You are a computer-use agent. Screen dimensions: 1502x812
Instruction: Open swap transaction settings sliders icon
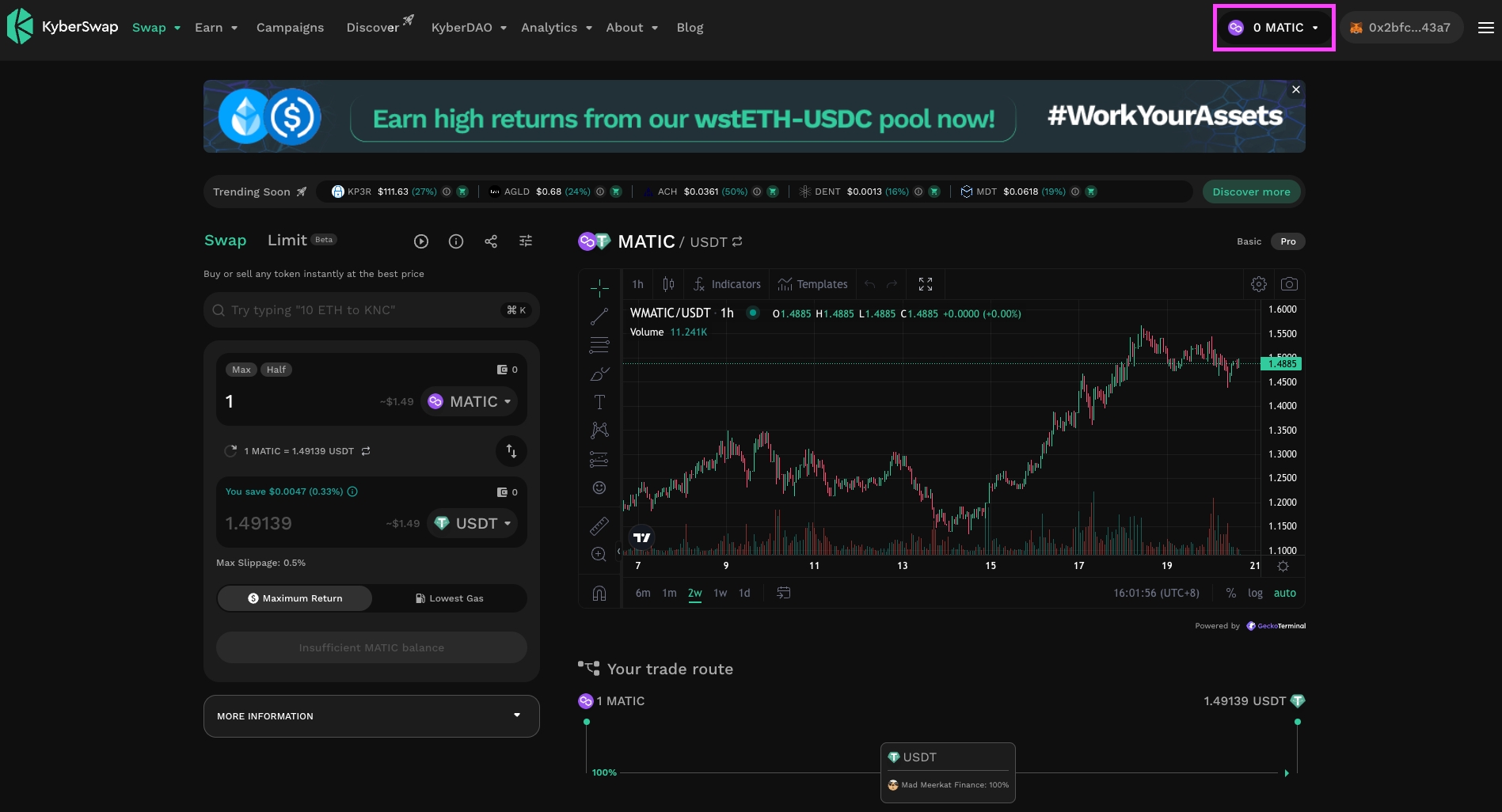point(526,241)
